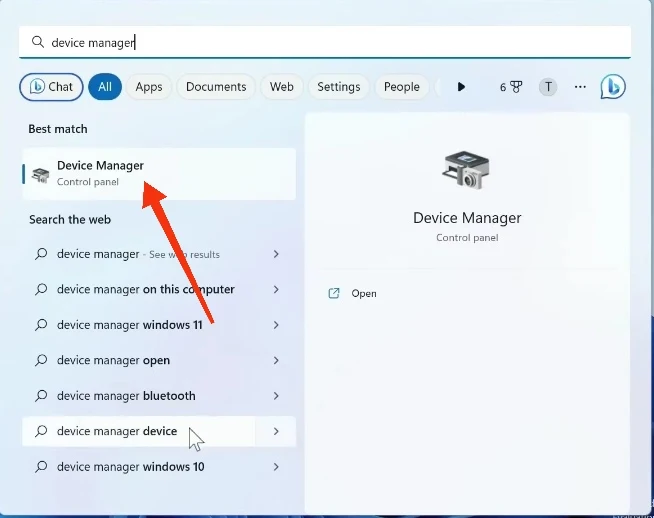Select the All filter tab

pos(105,87)
